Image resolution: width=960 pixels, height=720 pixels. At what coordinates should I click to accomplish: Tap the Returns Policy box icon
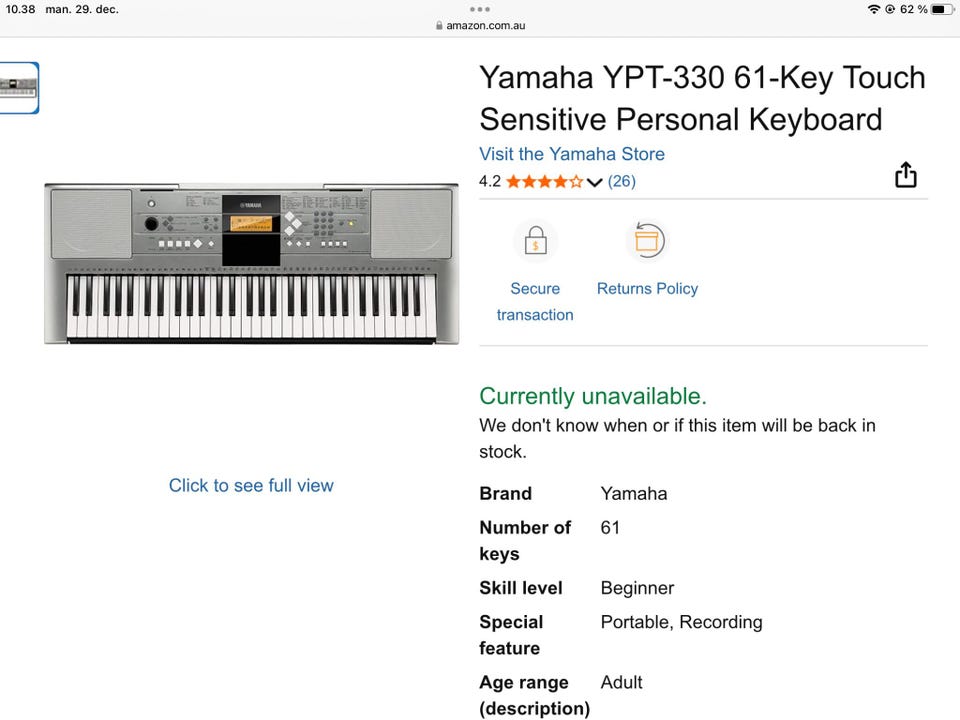647,241
